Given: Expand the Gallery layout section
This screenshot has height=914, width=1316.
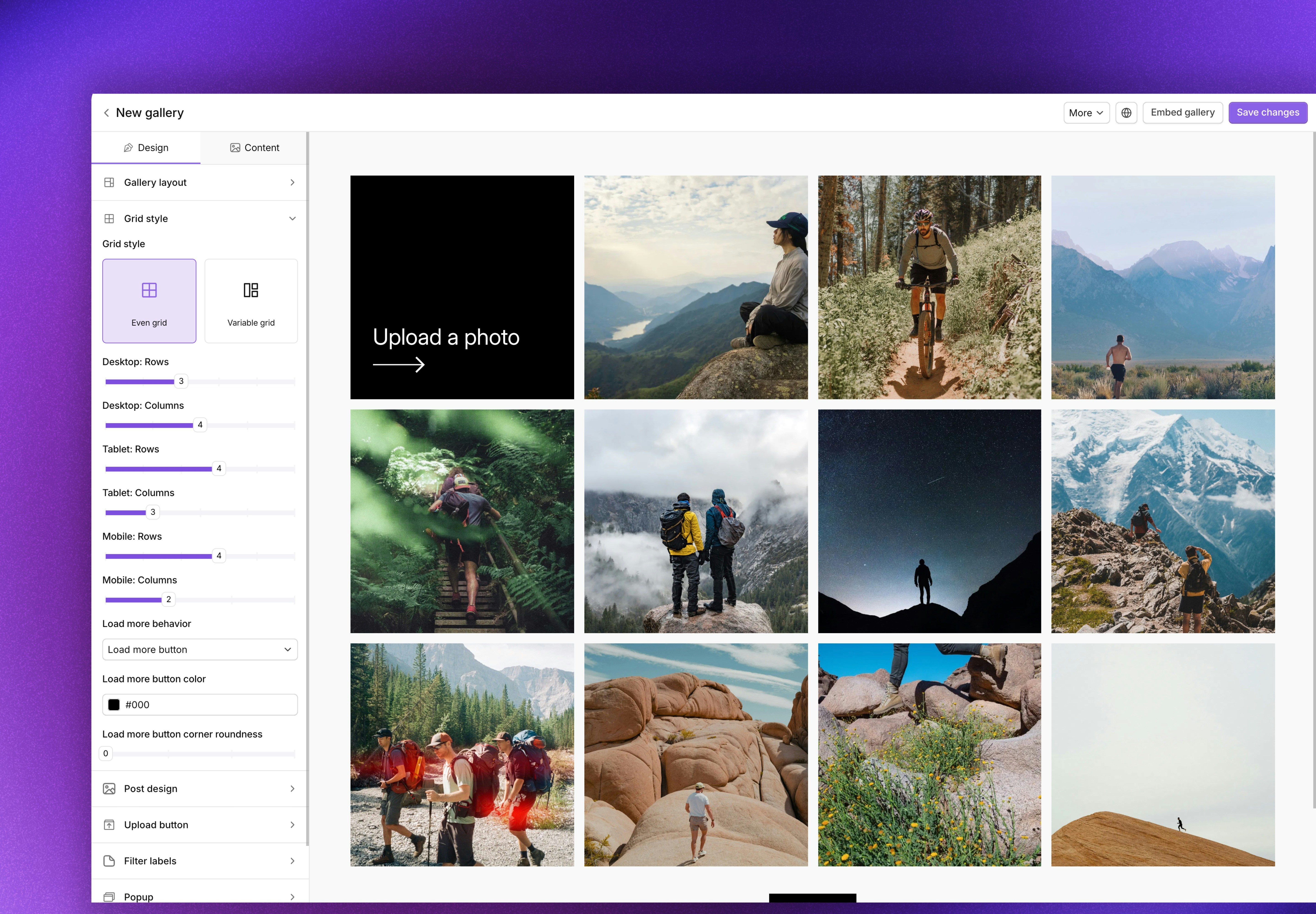Looking at the screenshot, I should click(x=293, y=182).
